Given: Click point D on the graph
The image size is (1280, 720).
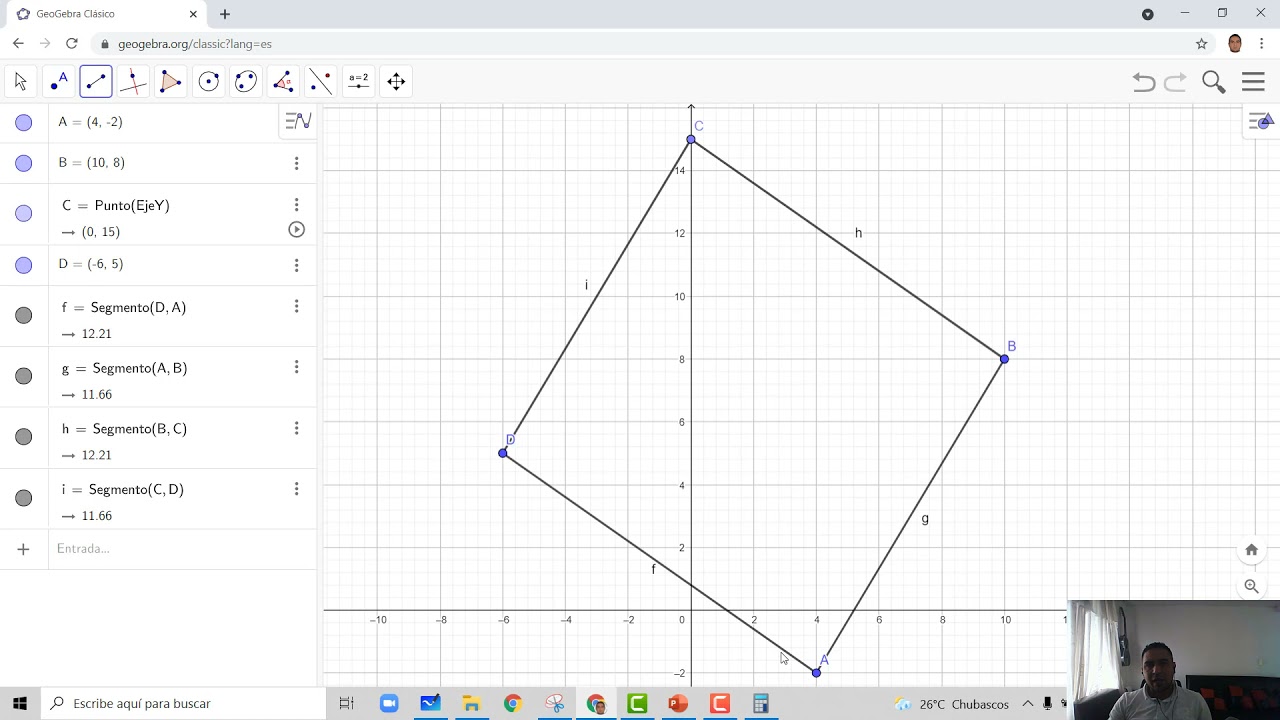Looking at the screenshot, I should (503, 453).
